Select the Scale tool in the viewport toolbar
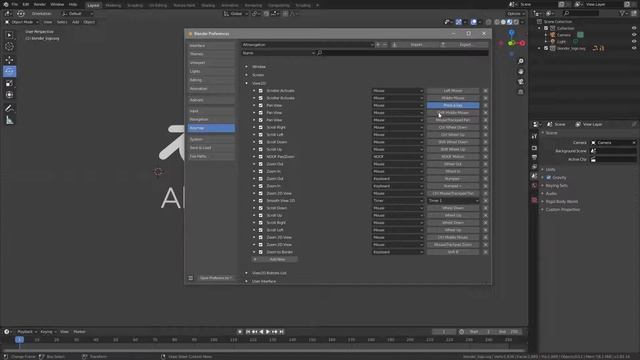Viewport: 640px width, 360px height. click(9, 83)
